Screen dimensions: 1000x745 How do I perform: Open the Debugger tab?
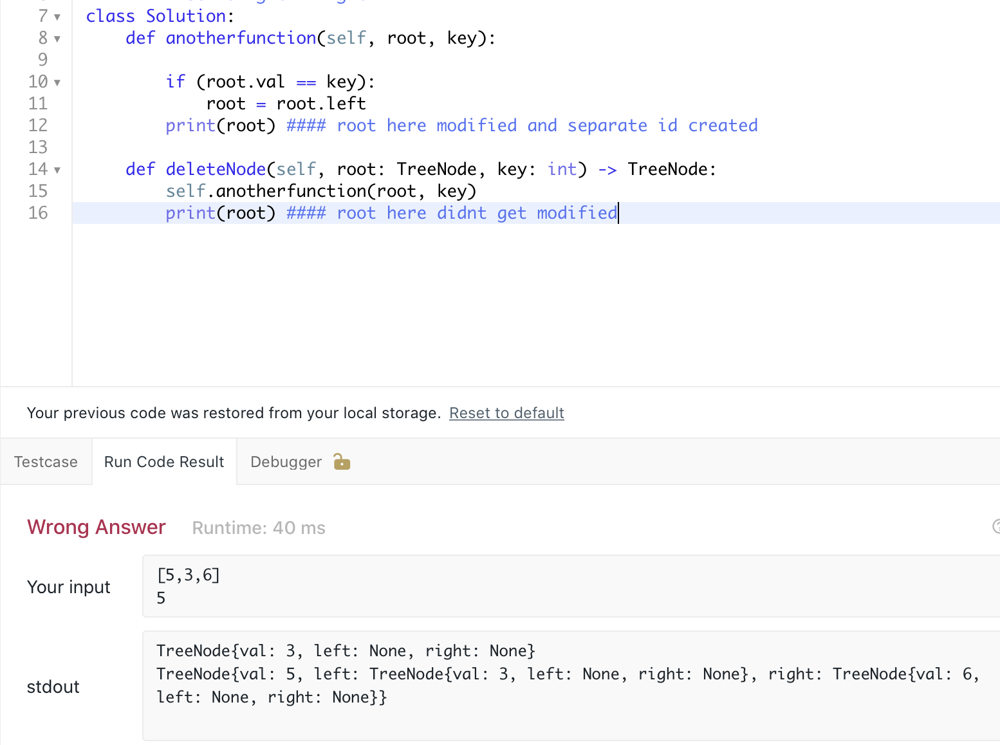point(286,462)
